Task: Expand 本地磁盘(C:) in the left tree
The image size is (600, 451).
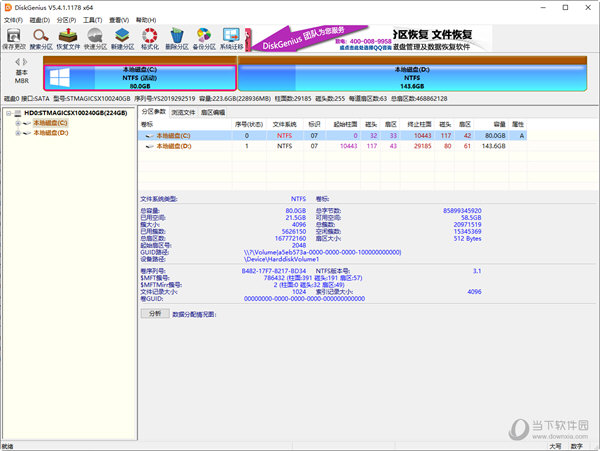Action: 17,123
